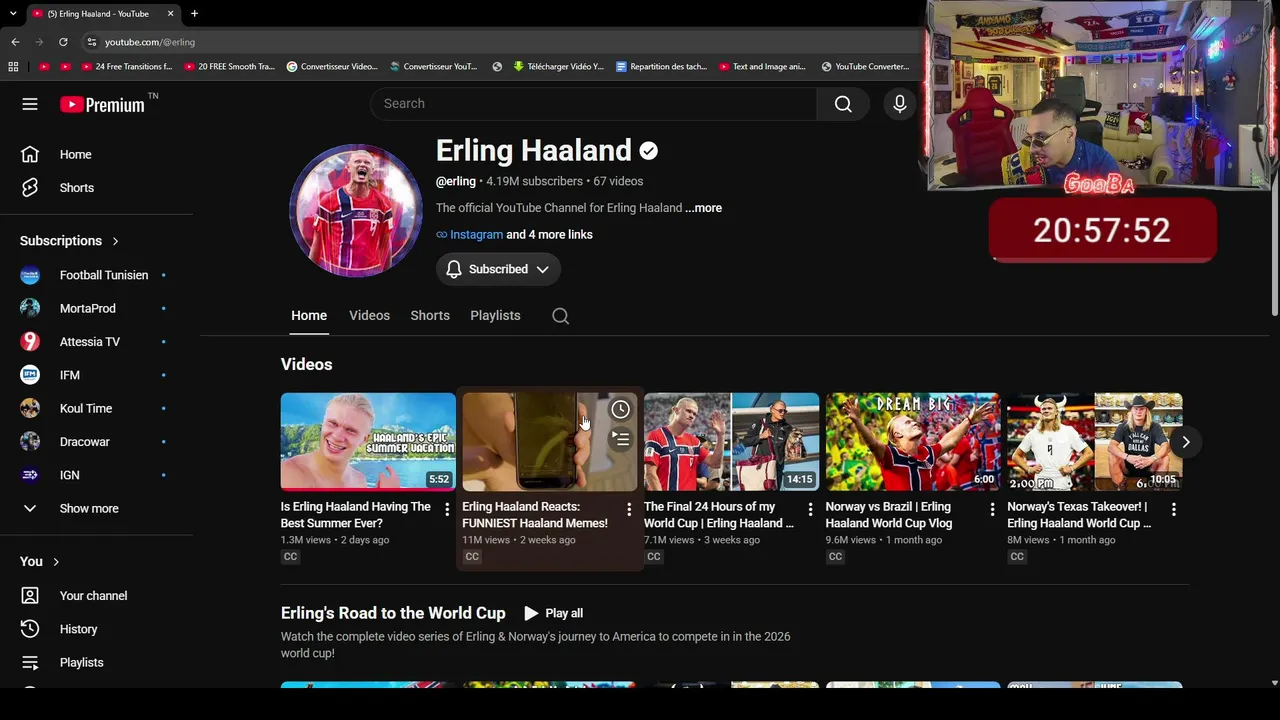Viewport: 1280px width, 720px height.
Task: Follow the Instagram link
Action: (476, 235)
